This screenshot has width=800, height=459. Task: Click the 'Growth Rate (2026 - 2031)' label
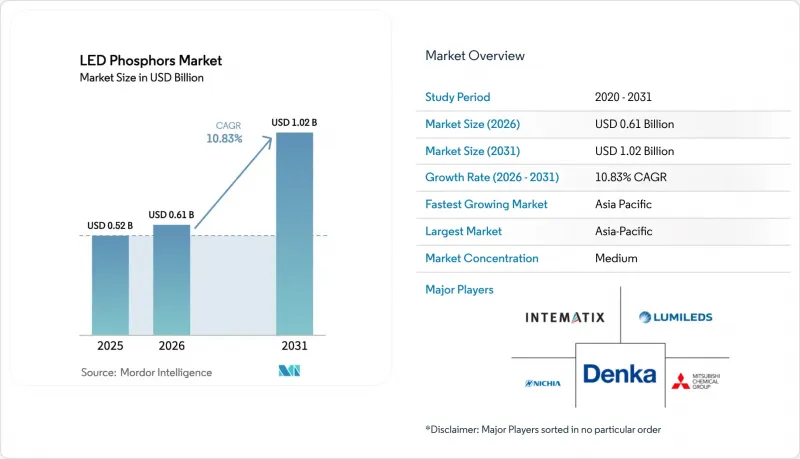(492, 177)
